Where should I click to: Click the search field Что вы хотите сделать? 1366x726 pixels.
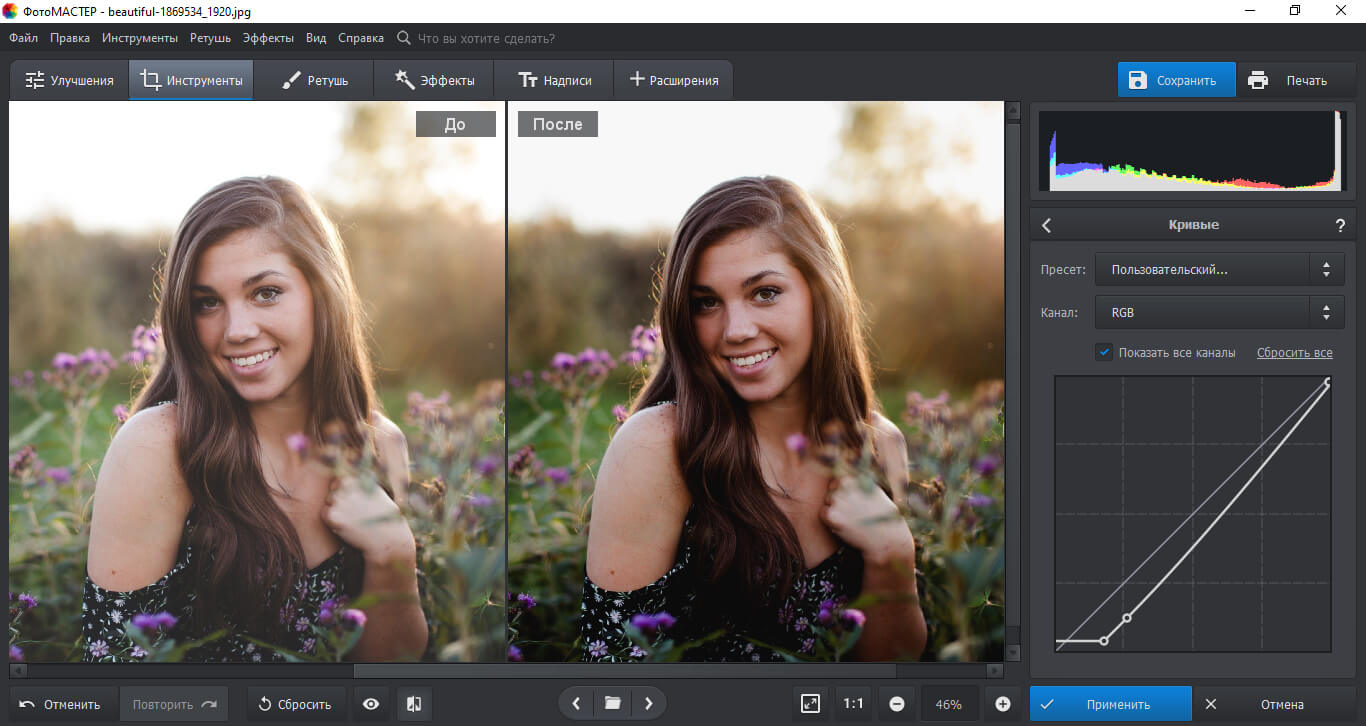pyautogui.click(x=485, y=38)
